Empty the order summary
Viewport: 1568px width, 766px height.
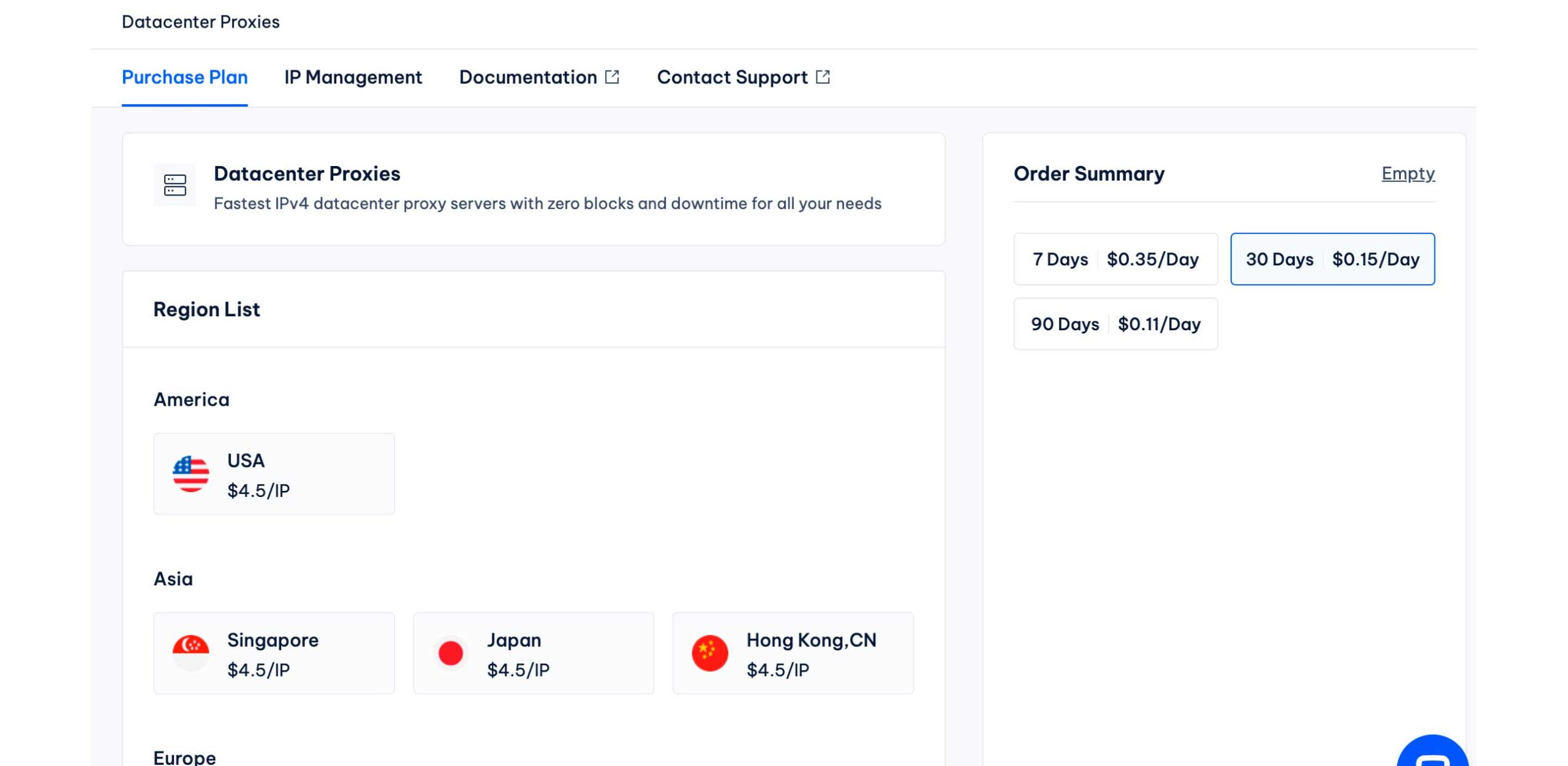coord(1408,173)
